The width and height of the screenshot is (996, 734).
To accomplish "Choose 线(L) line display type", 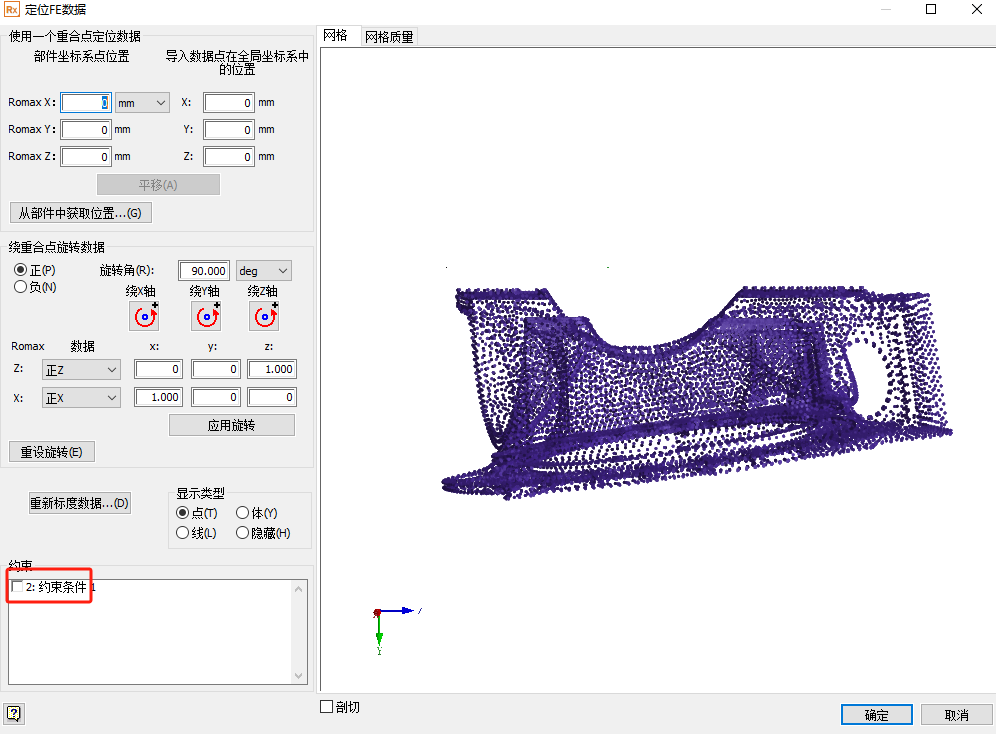I will pyautogui.click(x=182, y=533).
